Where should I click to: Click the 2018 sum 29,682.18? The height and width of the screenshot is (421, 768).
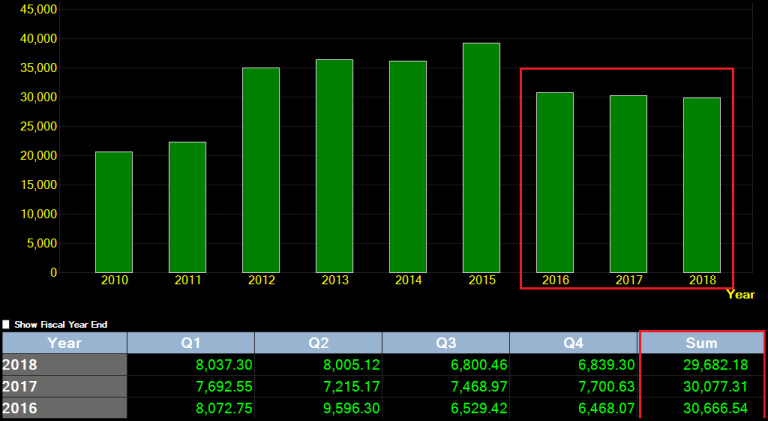click(x=716, y=365)
